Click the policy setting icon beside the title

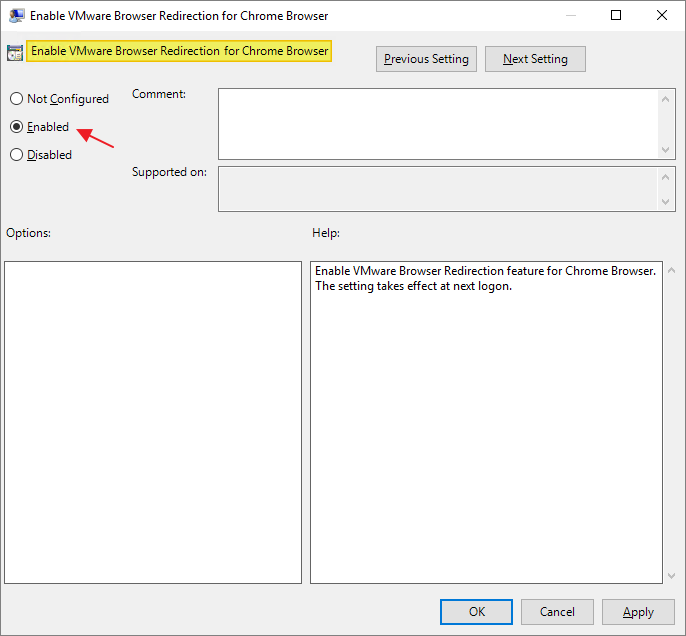point(15,52)
